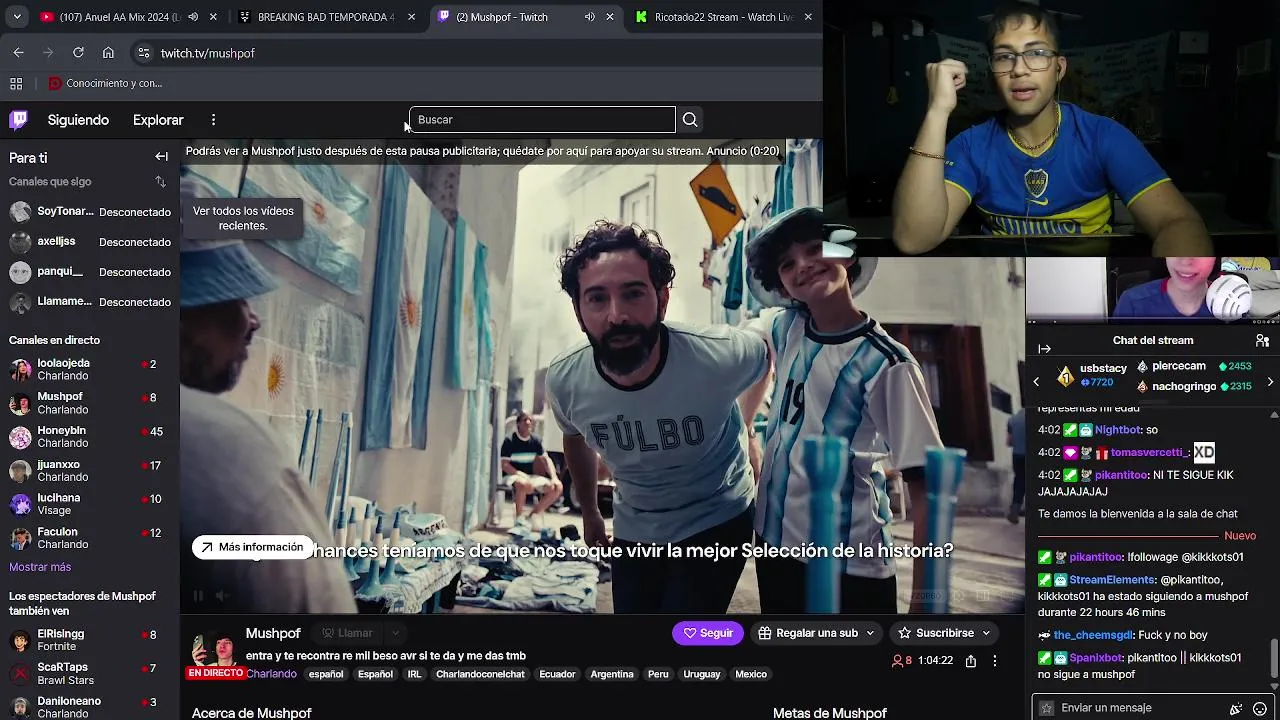Open the browser home page
The height and width of the screenshot is (720, 1280).
click(x=108, y=53)
